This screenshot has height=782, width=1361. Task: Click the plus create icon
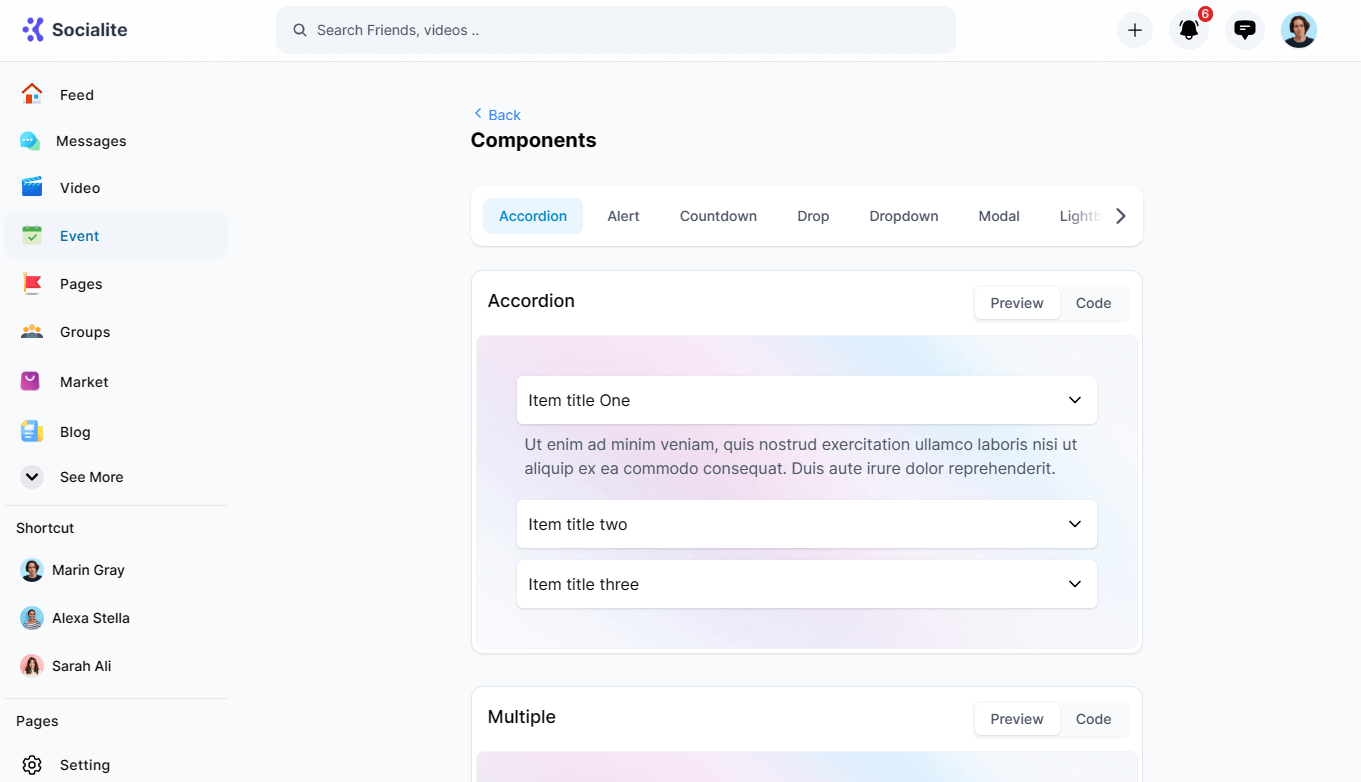click(1134, 30)
